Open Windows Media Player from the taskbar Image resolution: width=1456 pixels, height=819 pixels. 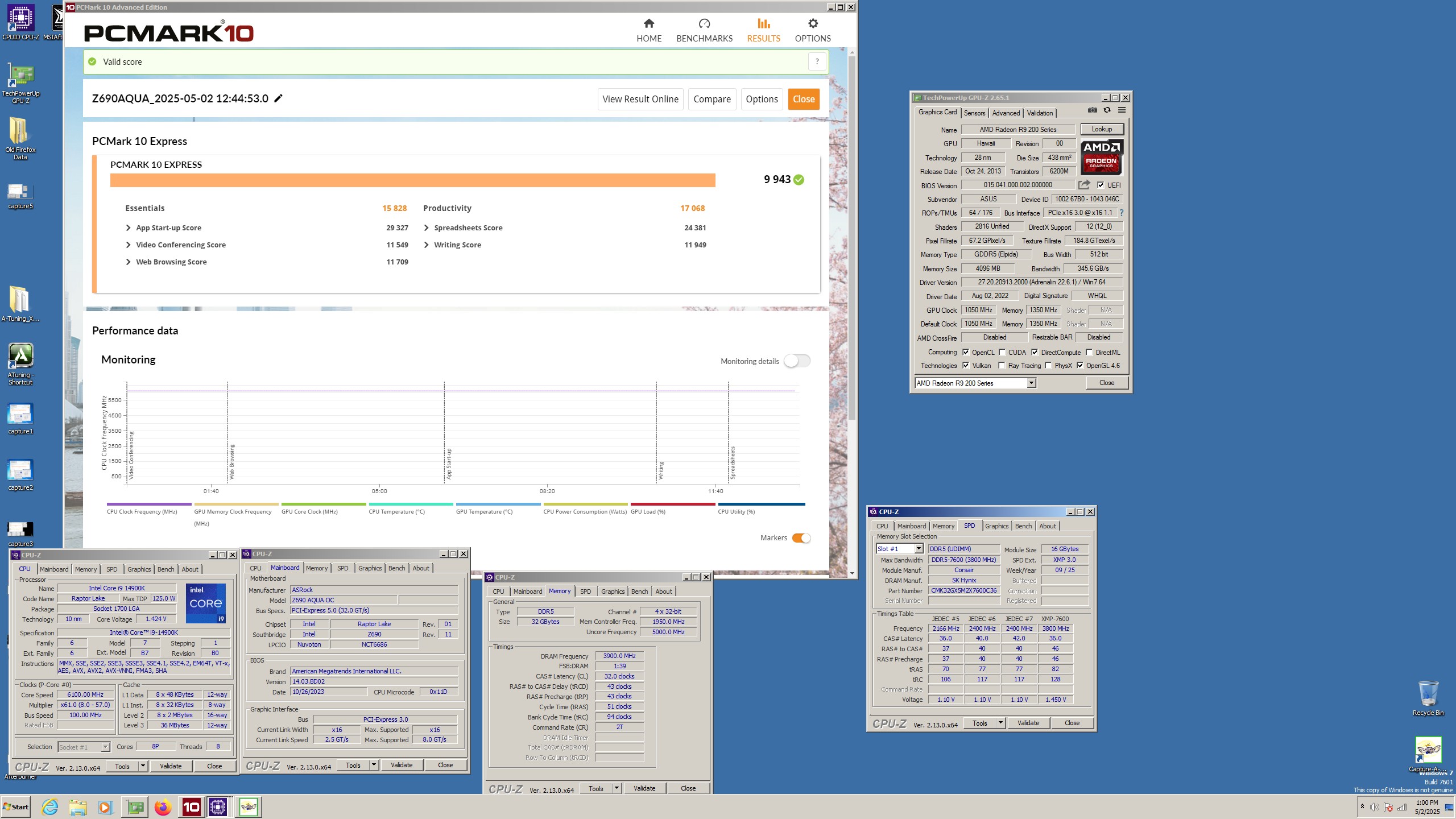coord(105,807)
